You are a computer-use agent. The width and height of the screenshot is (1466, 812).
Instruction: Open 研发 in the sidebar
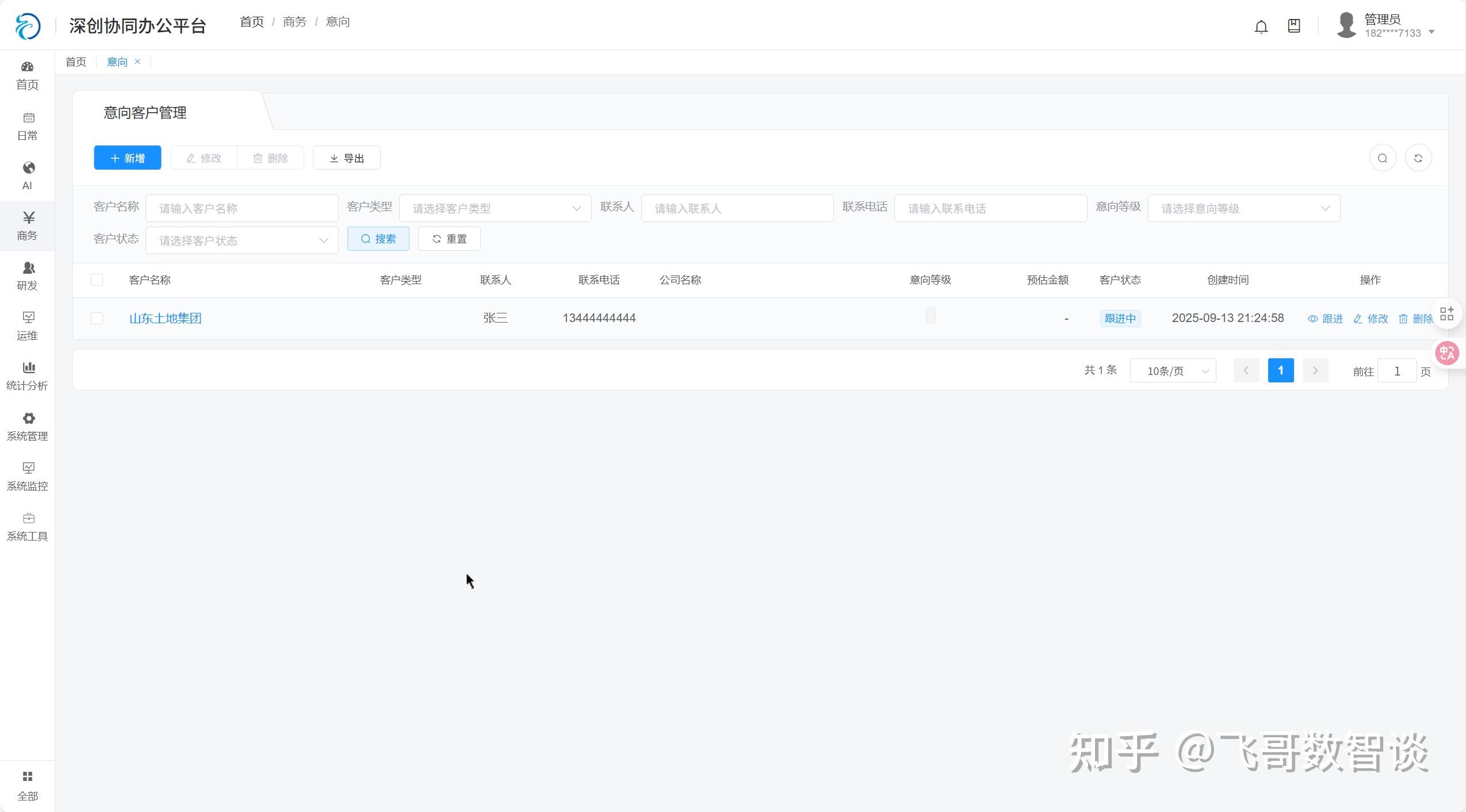[27, 276]
